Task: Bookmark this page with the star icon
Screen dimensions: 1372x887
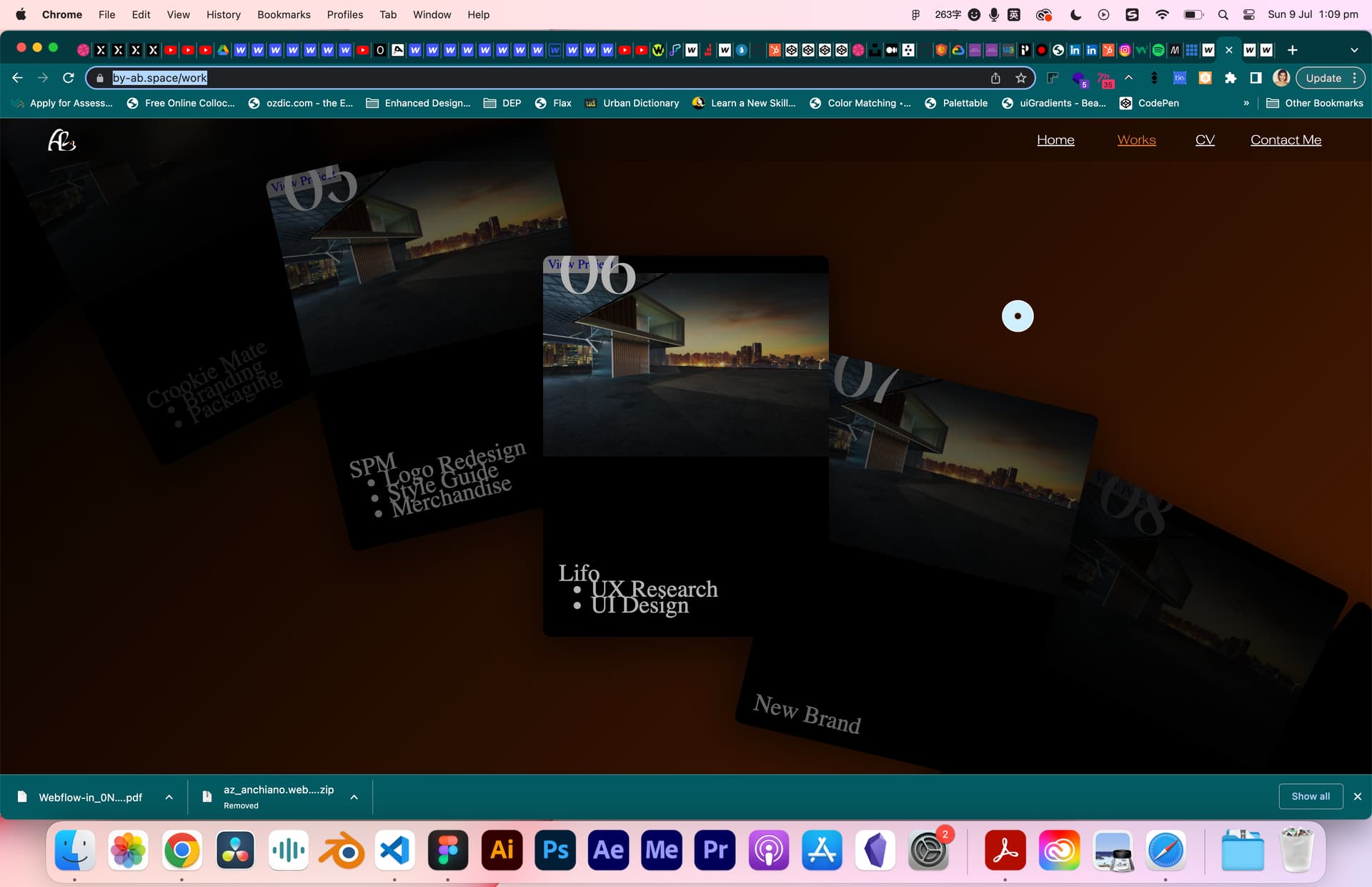Action: pyautogui.click(x=1020, y=78)
